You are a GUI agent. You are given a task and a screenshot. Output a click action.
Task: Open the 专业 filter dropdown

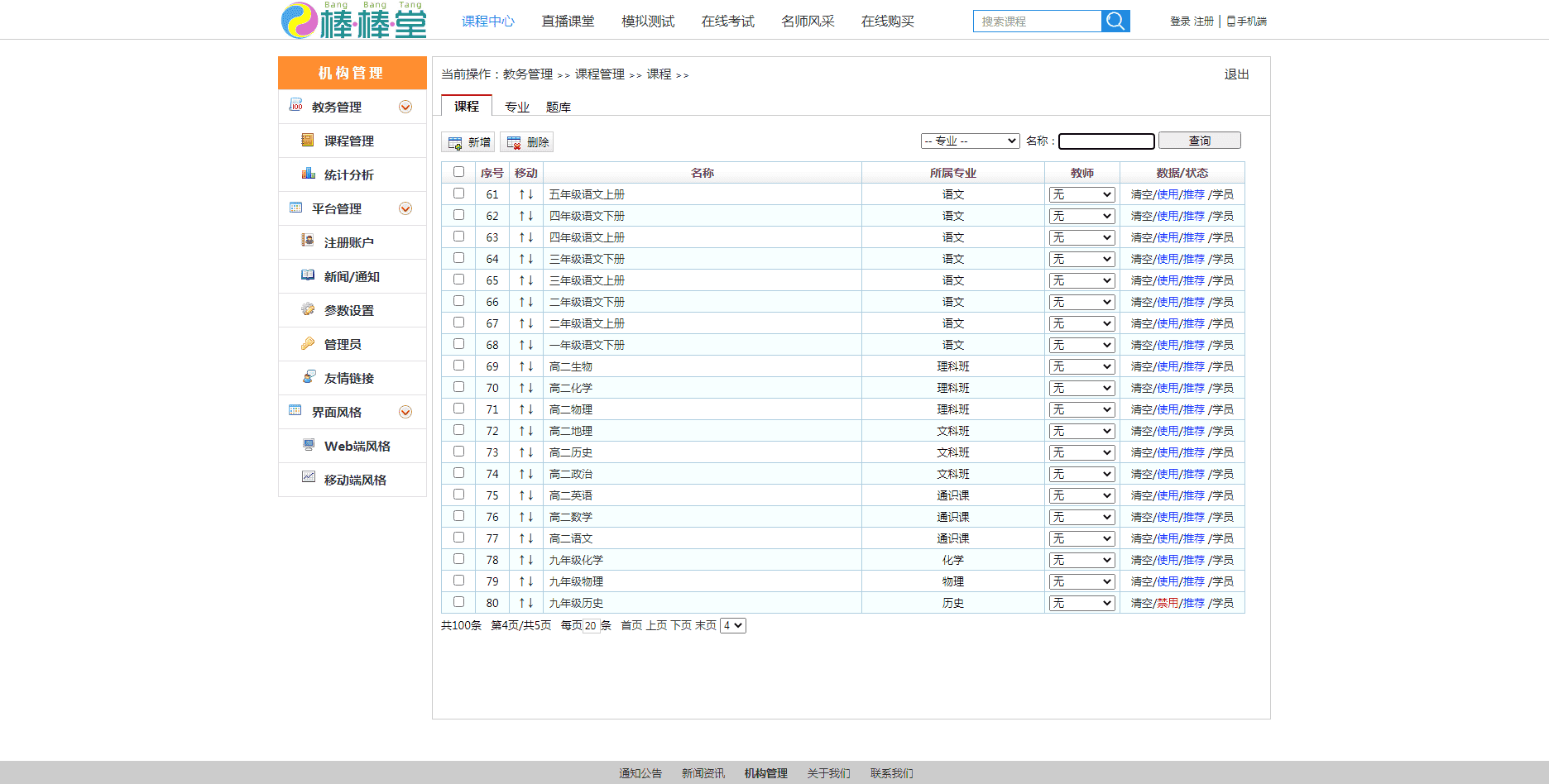tap(970, 141)
